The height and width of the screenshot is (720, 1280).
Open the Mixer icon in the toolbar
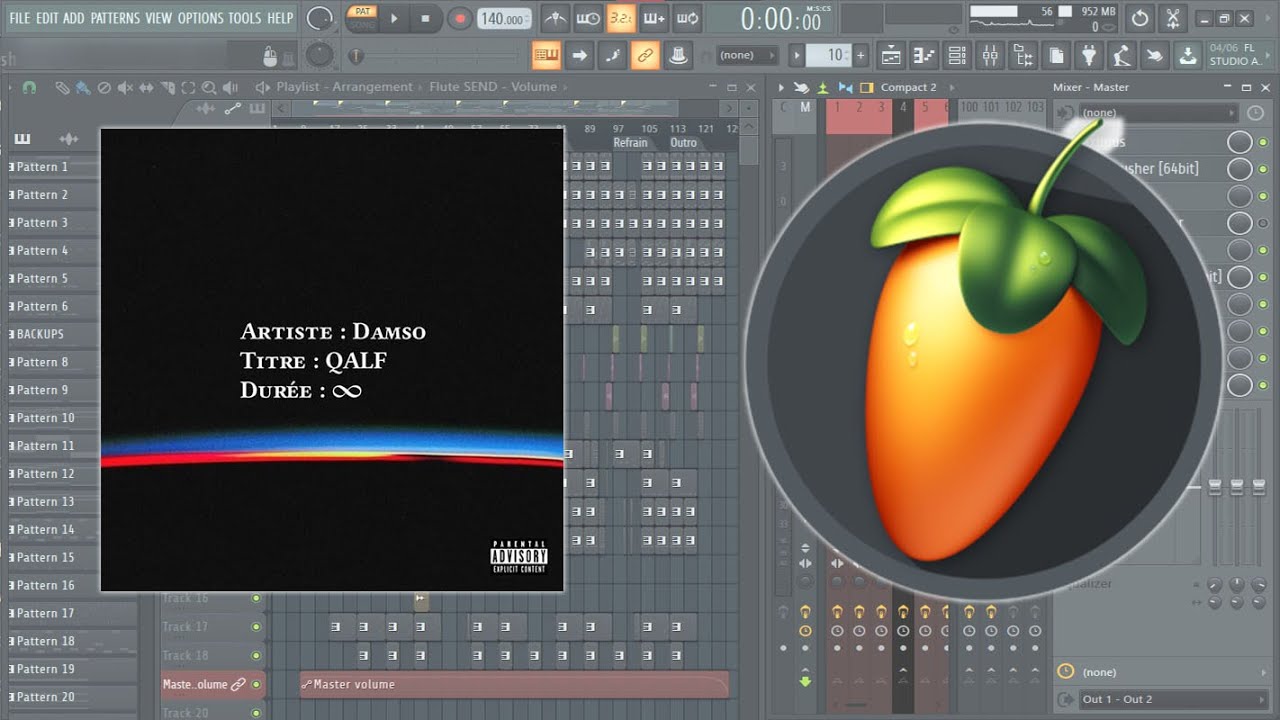(990, 55)
